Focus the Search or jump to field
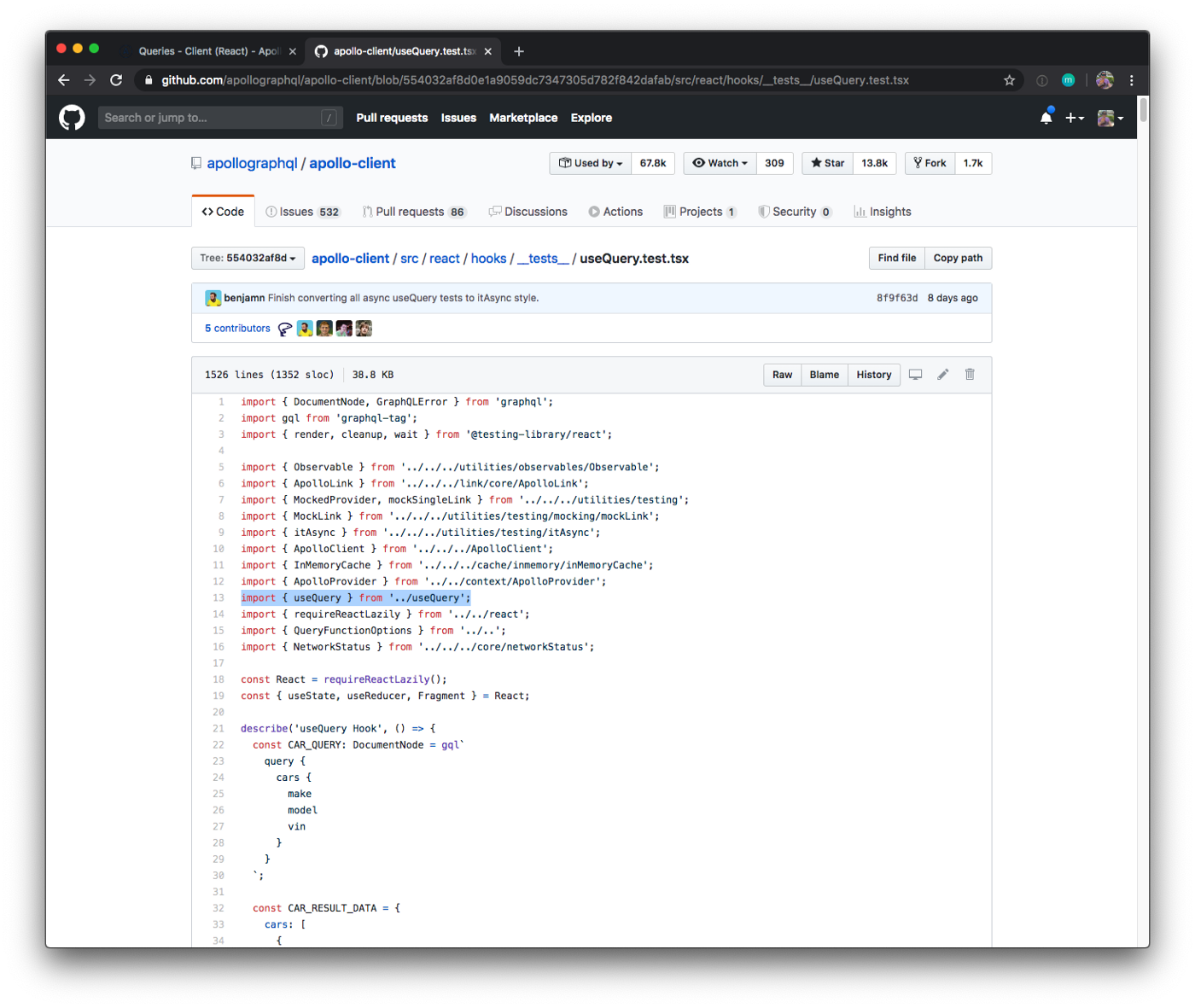Screen dimensions: 1195x1008 [220, 118]
